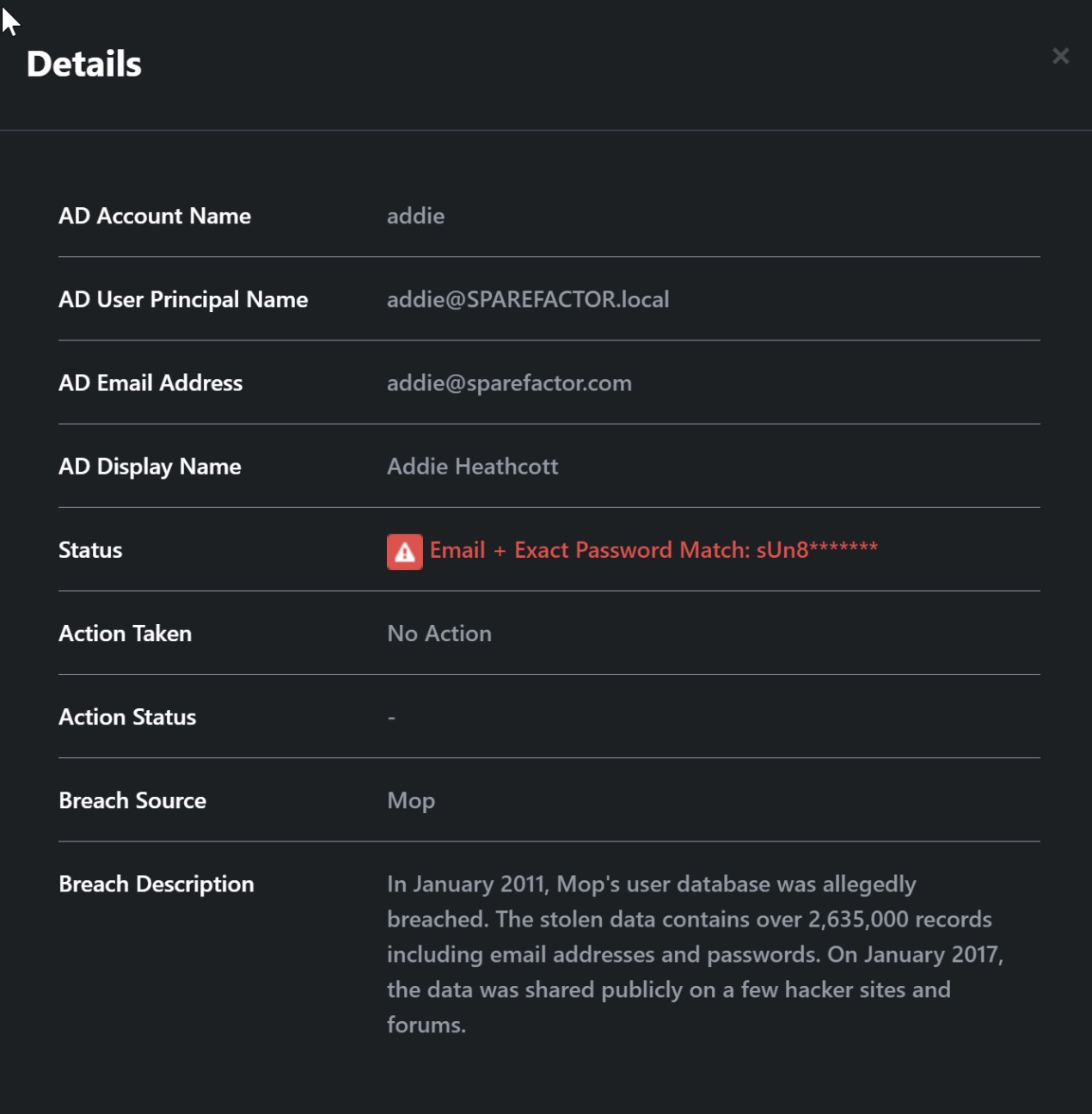Click the AD Account Name label
The height and width of the screenshot is (1114, 1092).
[x=156, y=217]
